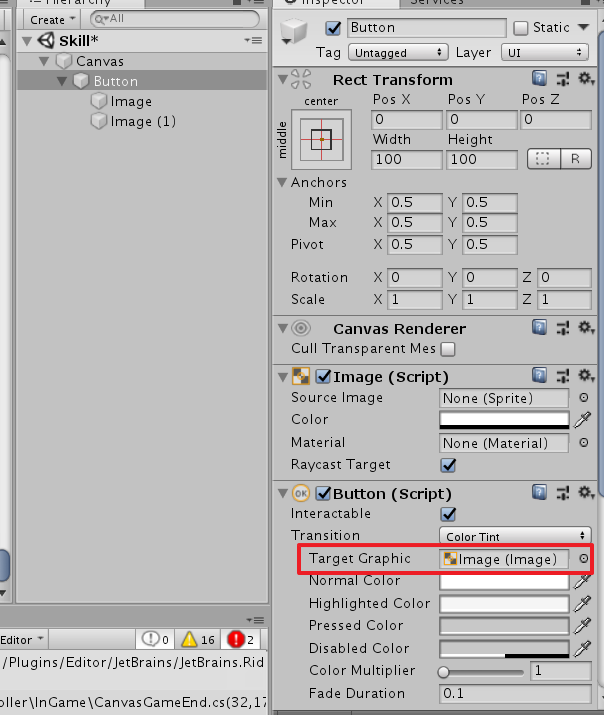
Task: Open the Layer dropdown showing UI
Action: click(544, 52)
